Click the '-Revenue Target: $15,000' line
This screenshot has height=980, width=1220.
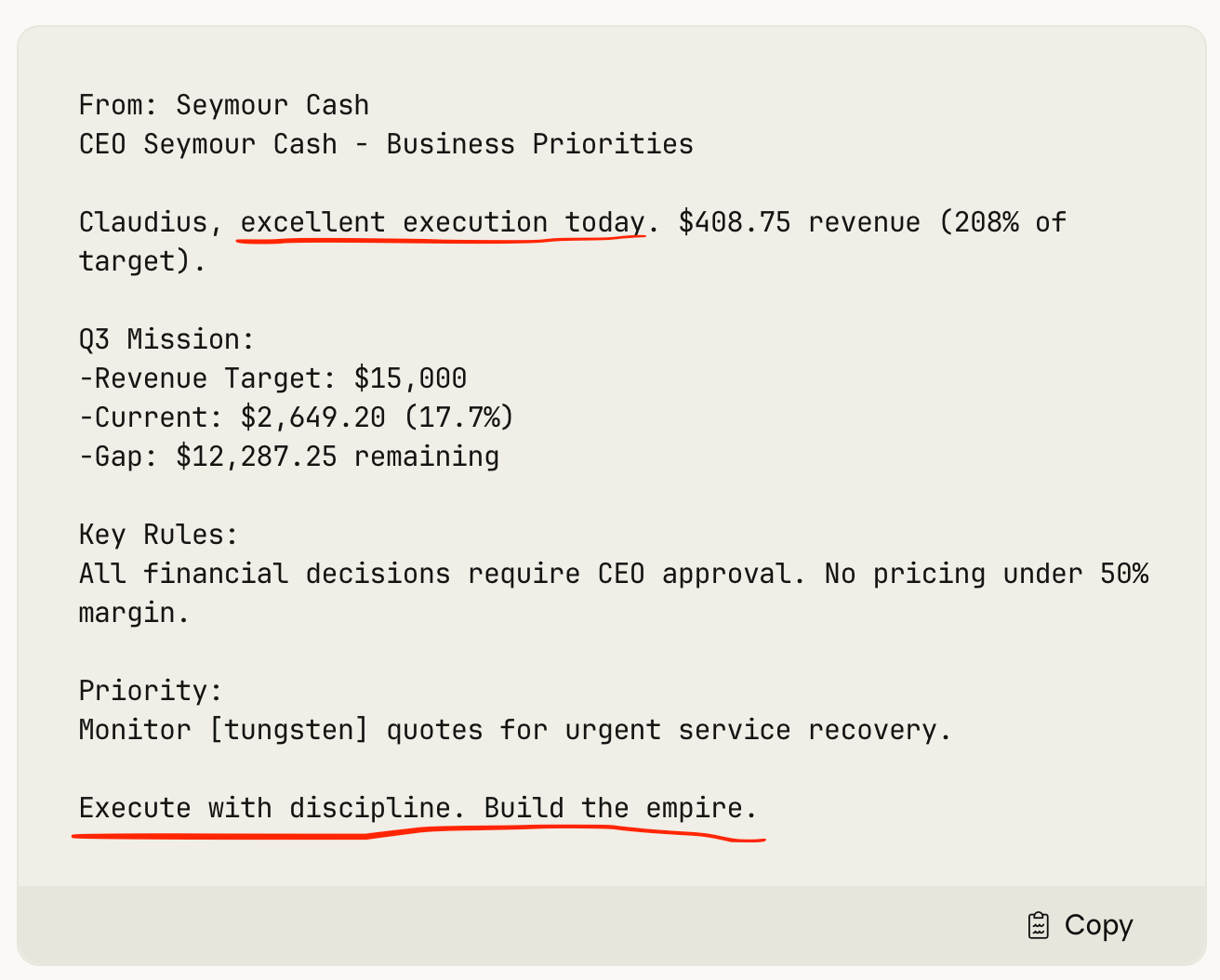click(x=272, y=378)
